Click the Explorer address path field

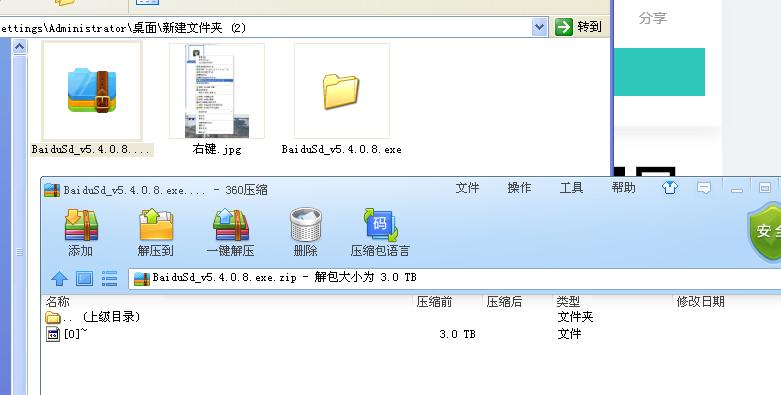point(265,27)
